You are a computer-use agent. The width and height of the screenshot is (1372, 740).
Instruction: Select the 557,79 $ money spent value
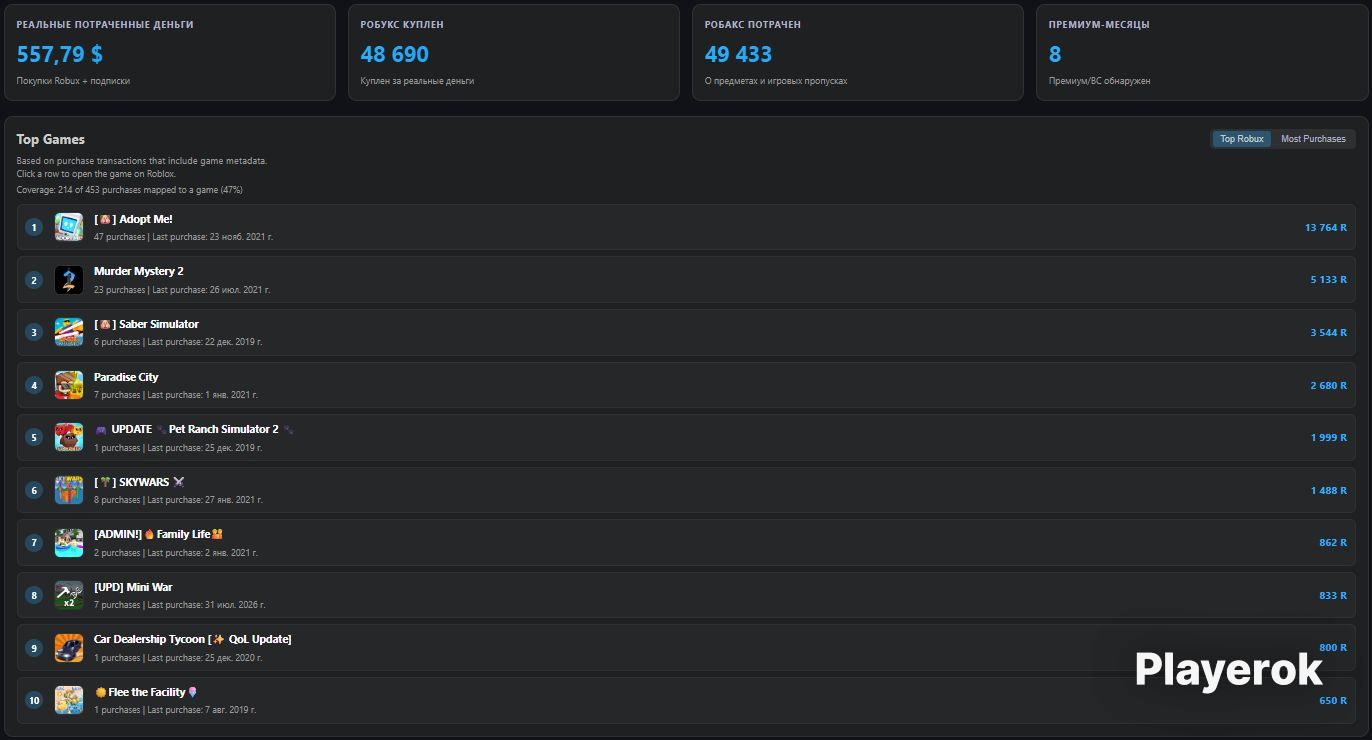point(60,54)
